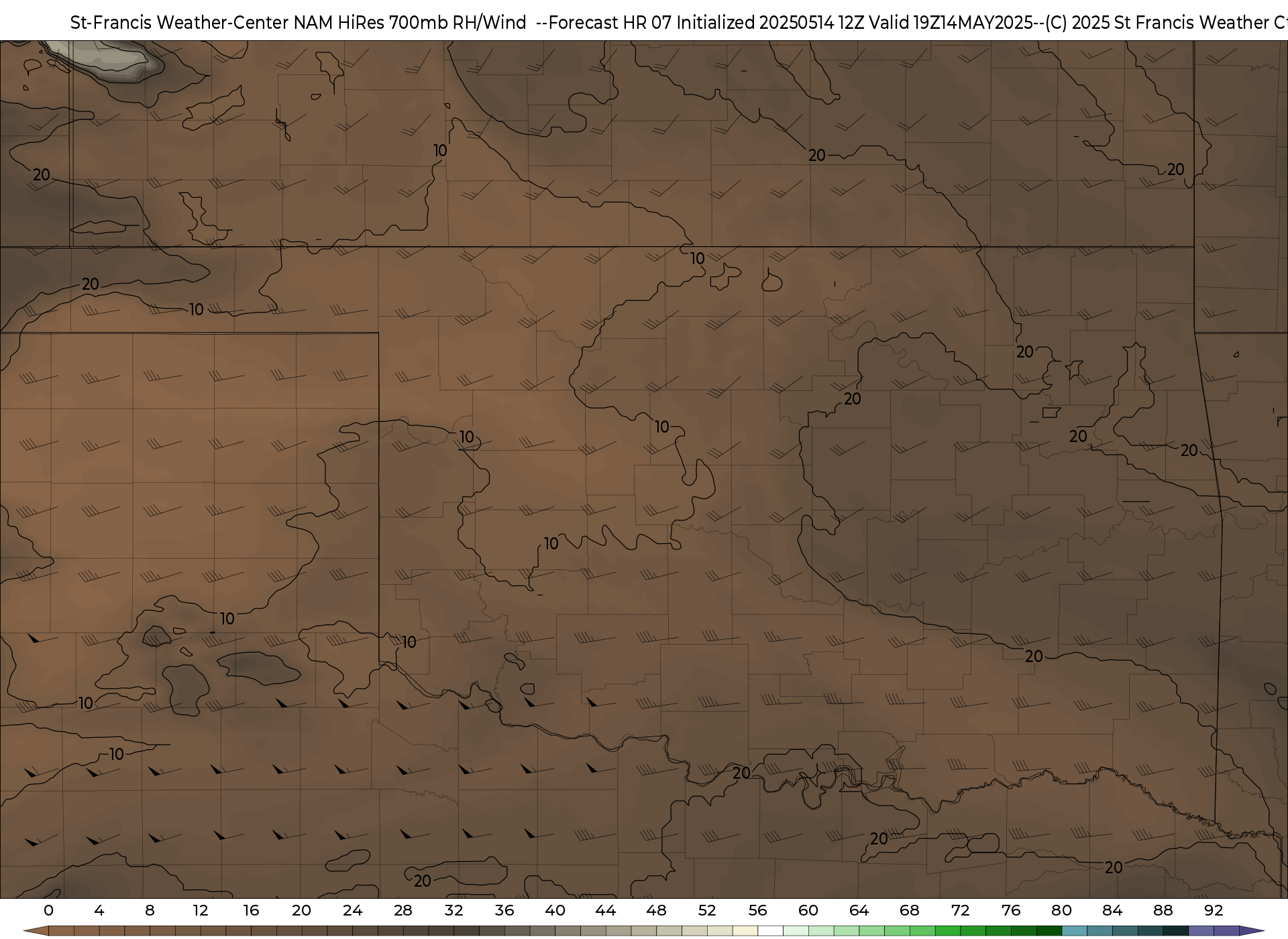
Task: Click the left arrow end of the colorbar
Action: (36, 931)
